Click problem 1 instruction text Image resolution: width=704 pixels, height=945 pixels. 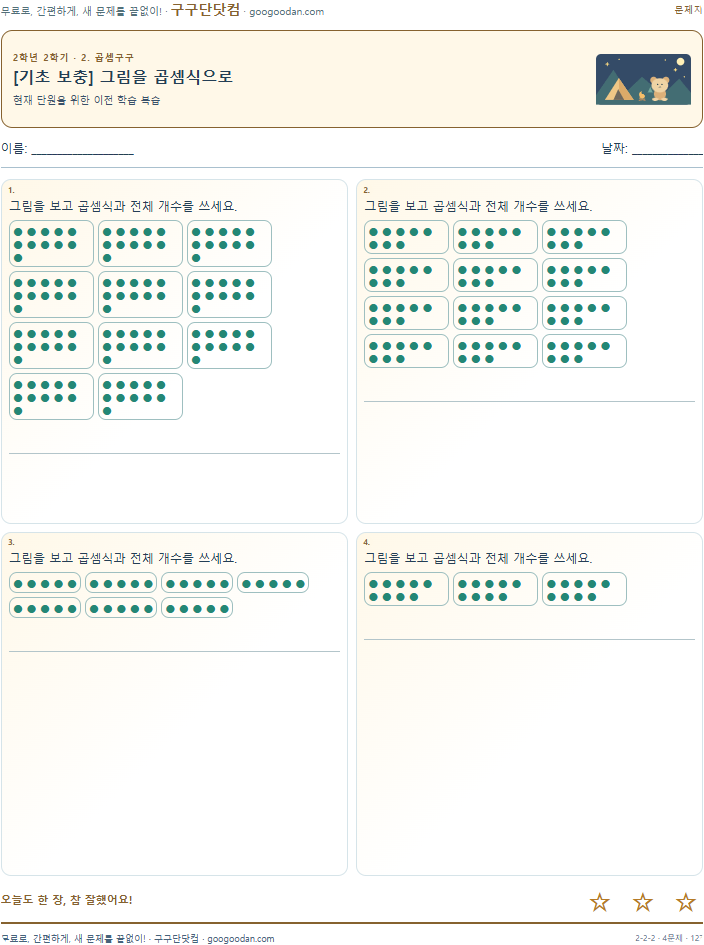pyautogui.click(x=123, y=206)
